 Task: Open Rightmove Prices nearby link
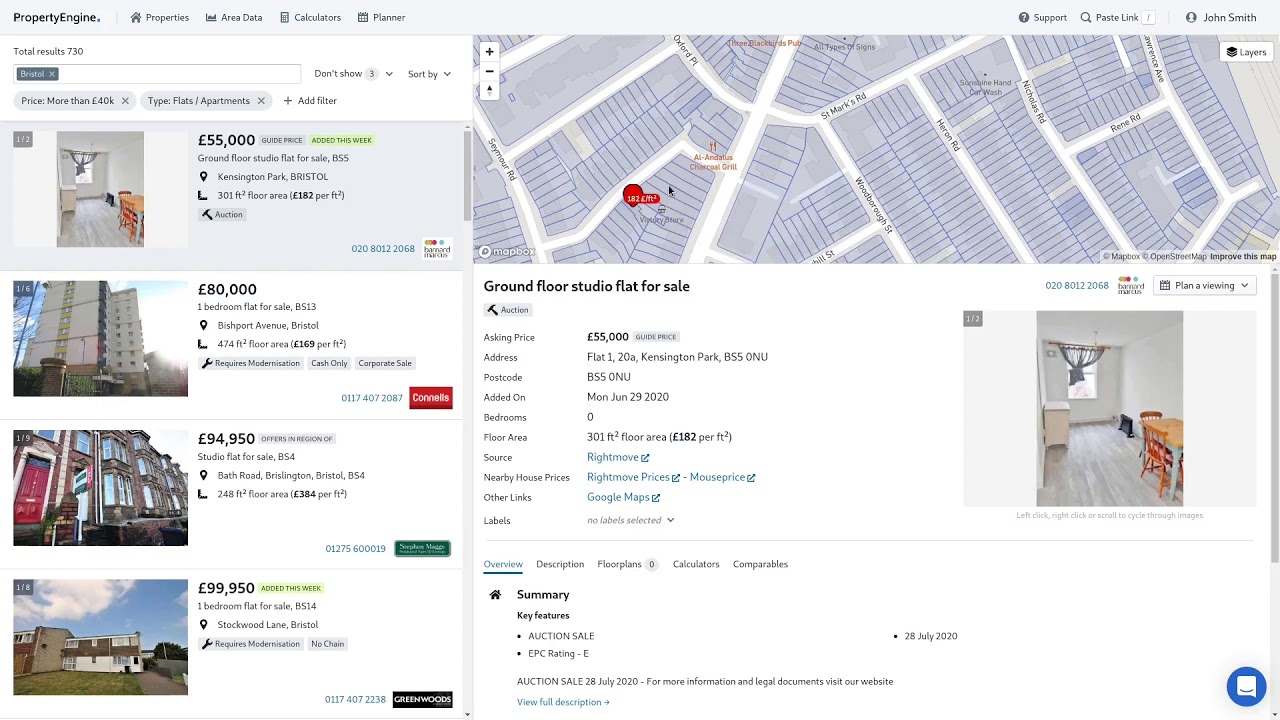point(633,477)
